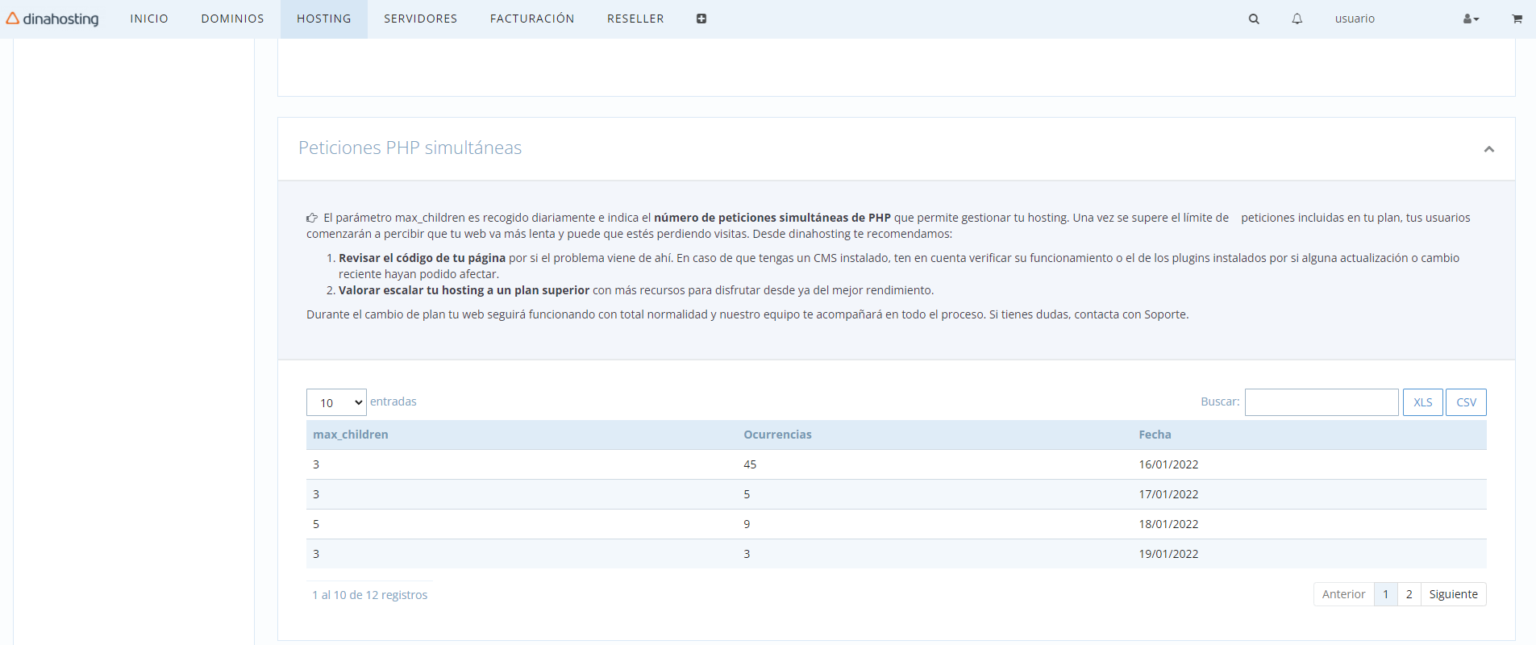This screenshot has width=1536, height=645.
Task: Click into the Buscar search field
Action: [1321, 402]
